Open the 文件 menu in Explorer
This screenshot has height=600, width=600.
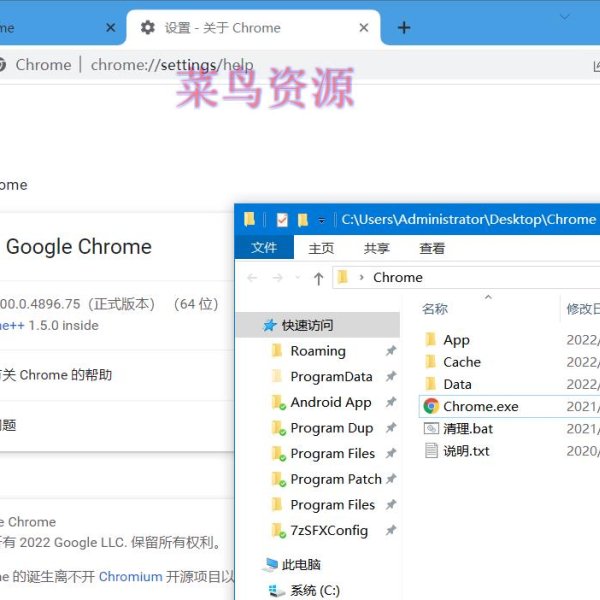pos(264,248)
